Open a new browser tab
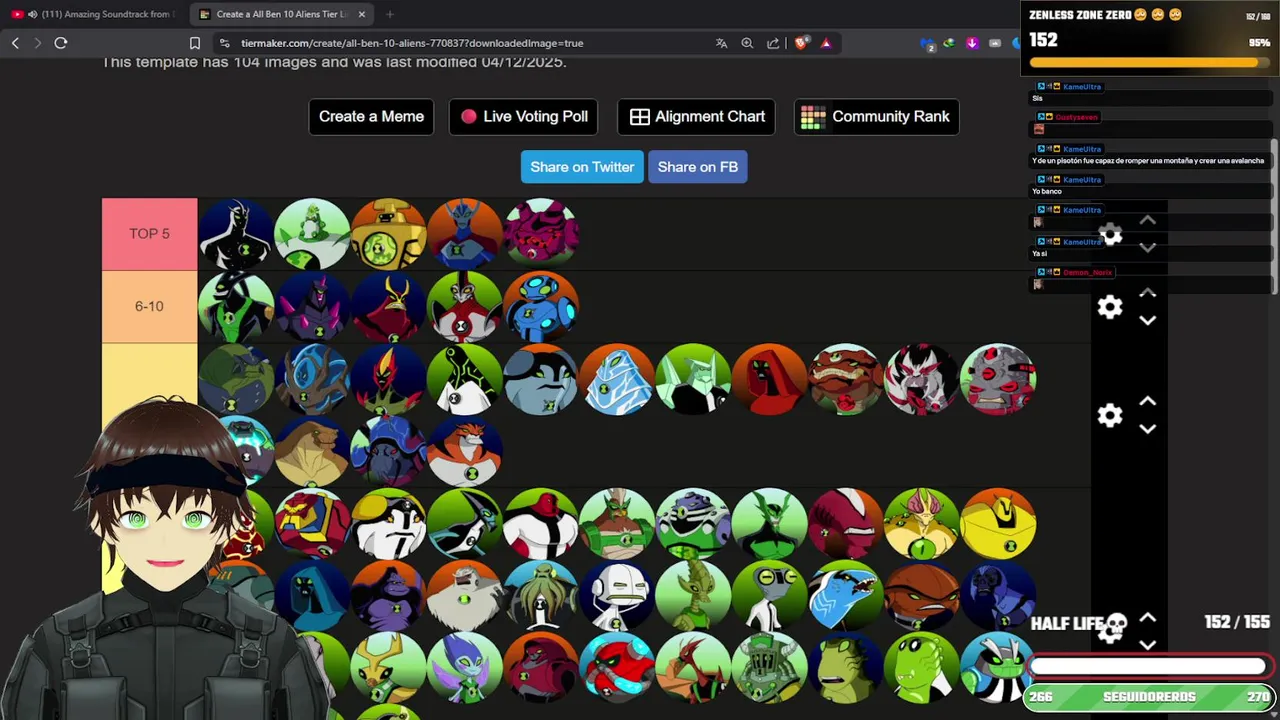This screenshot has width=1280, height=720. point(390,14)
